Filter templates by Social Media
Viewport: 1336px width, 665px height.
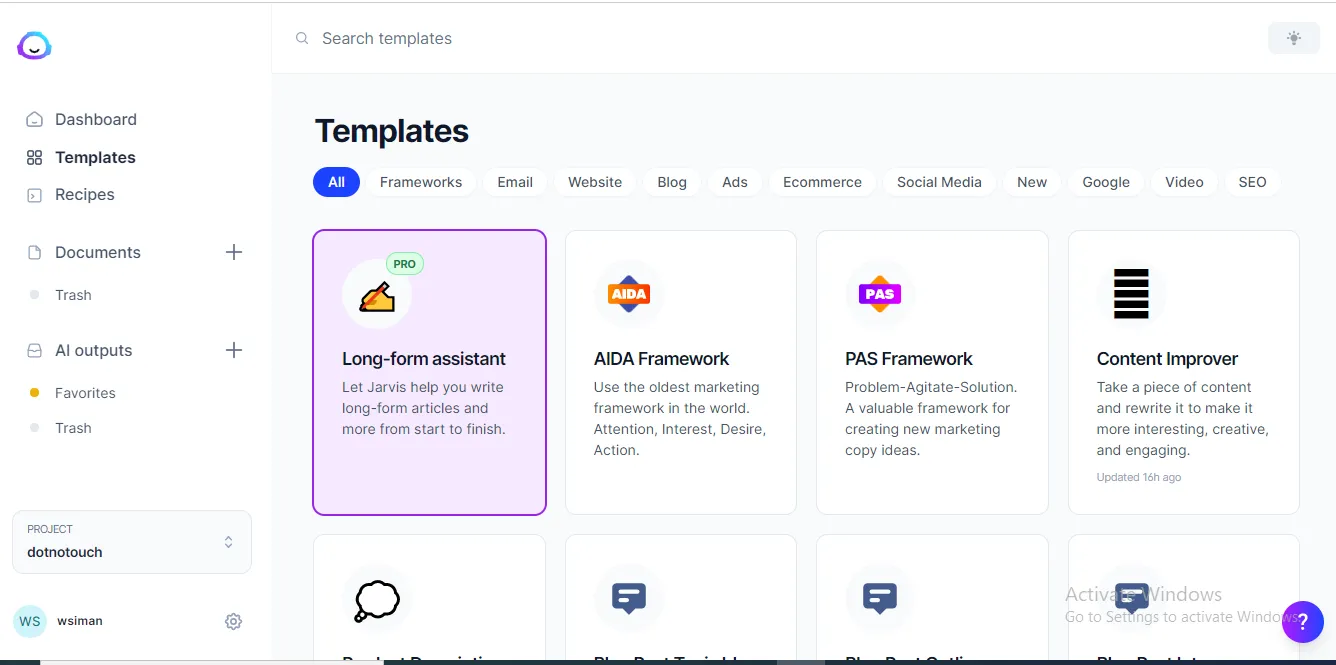[939, 182]
